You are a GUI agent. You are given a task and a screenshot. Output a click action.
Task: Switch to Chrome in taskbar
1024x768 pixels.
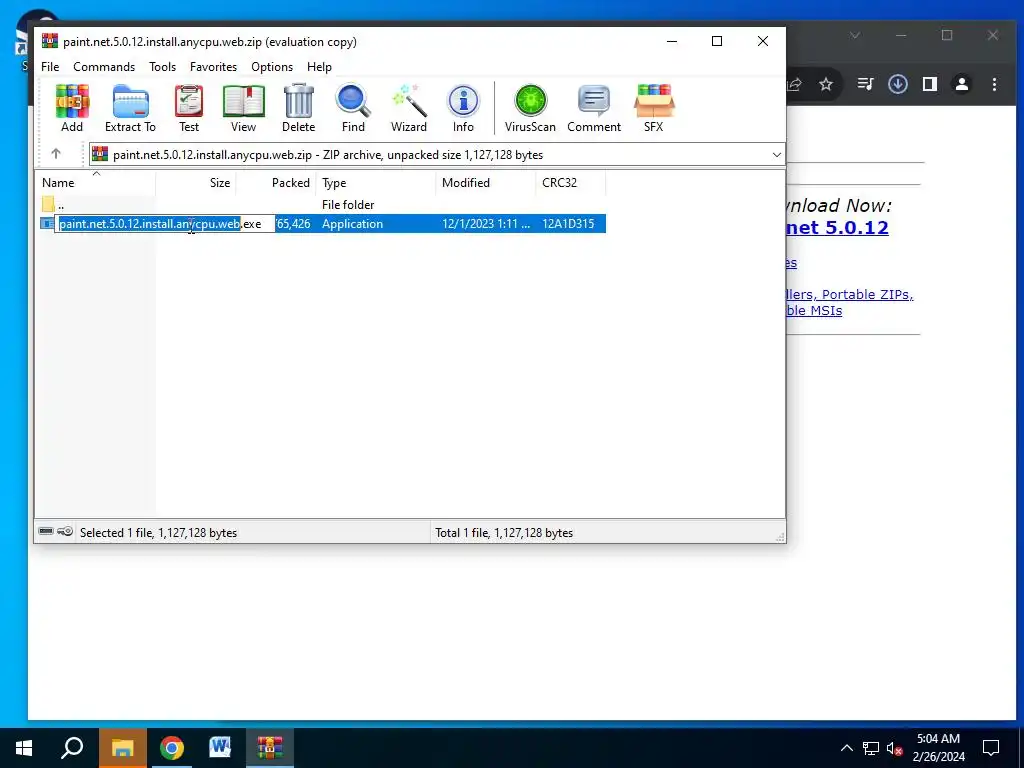[x=171, y=747]
